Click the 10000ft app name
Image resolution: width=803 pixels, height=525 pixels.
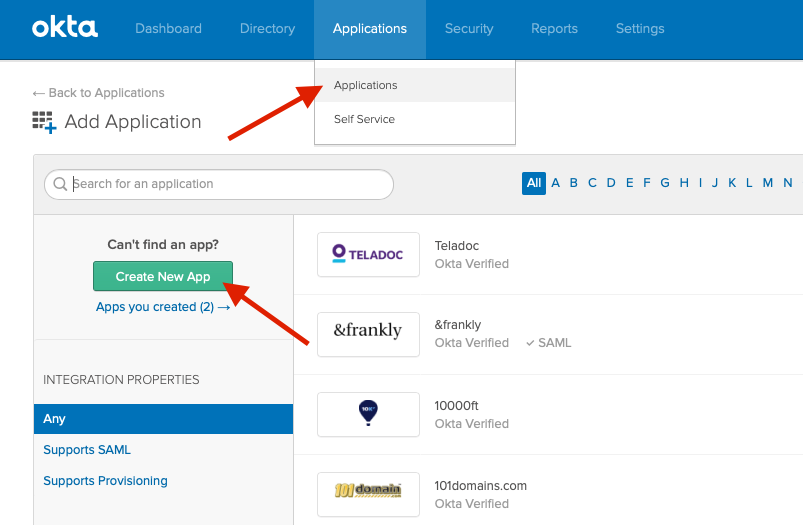point(456,406)
